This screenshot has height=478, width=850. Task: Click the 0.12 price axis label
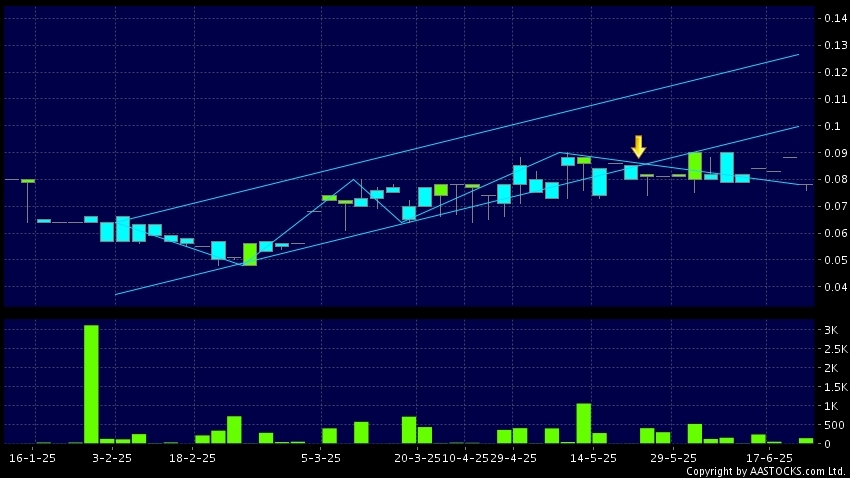click(835, 72)
